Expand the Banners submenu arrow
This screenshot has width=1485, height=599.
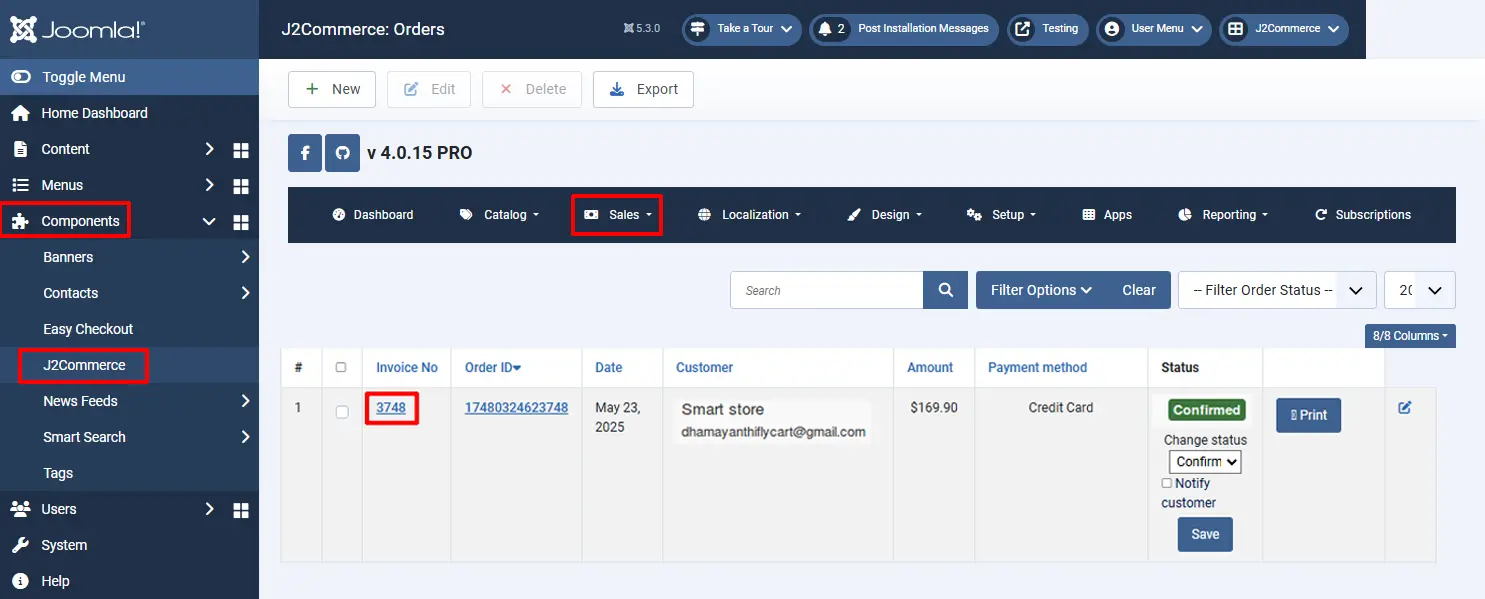[246, 257]
